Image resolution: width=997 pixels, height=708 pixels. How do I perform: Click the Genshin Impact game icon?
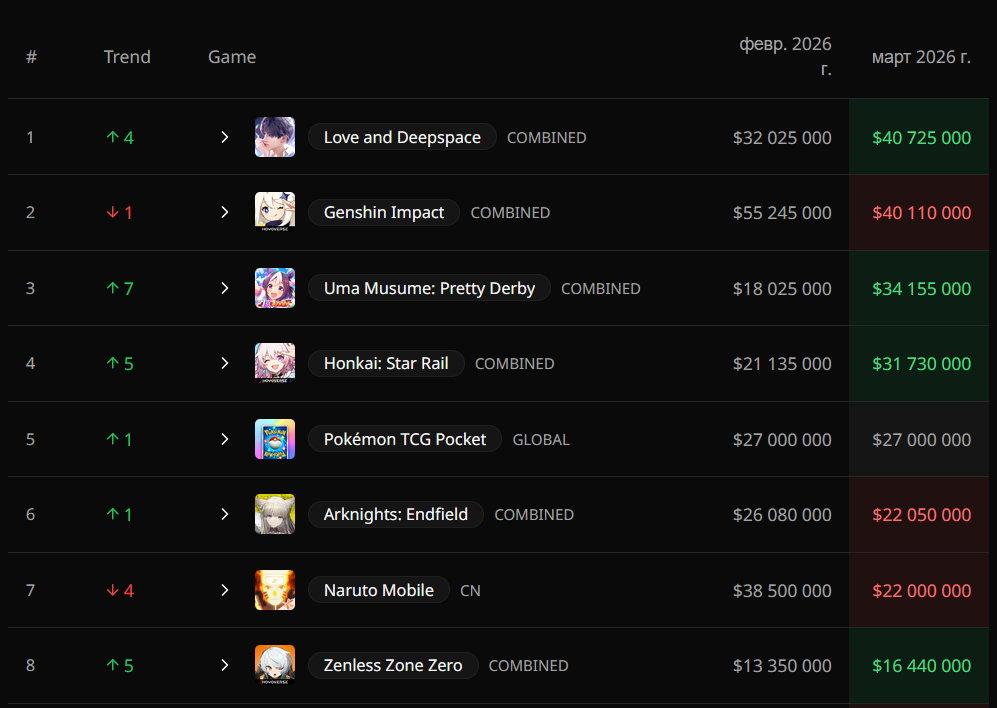tap(275, 212)
